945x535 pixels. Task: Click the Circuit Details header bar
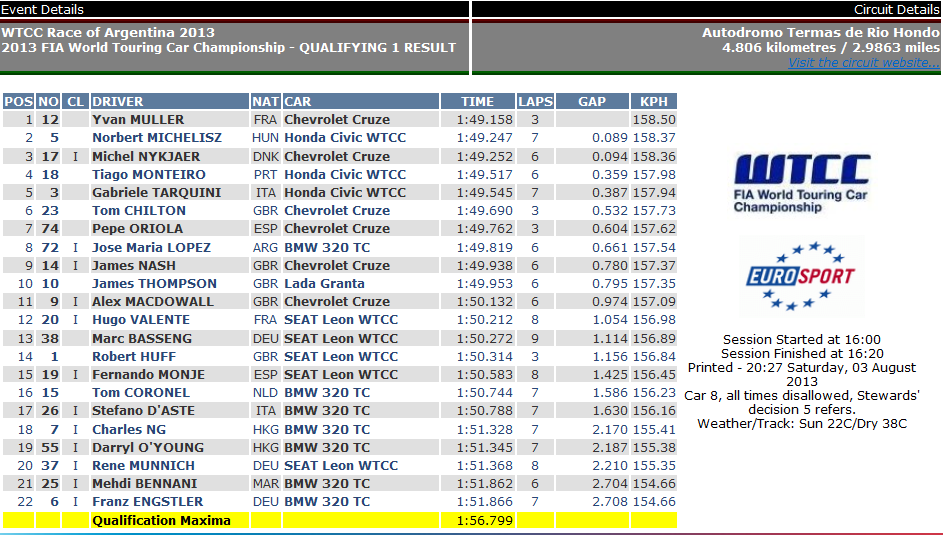click(706, 9)
